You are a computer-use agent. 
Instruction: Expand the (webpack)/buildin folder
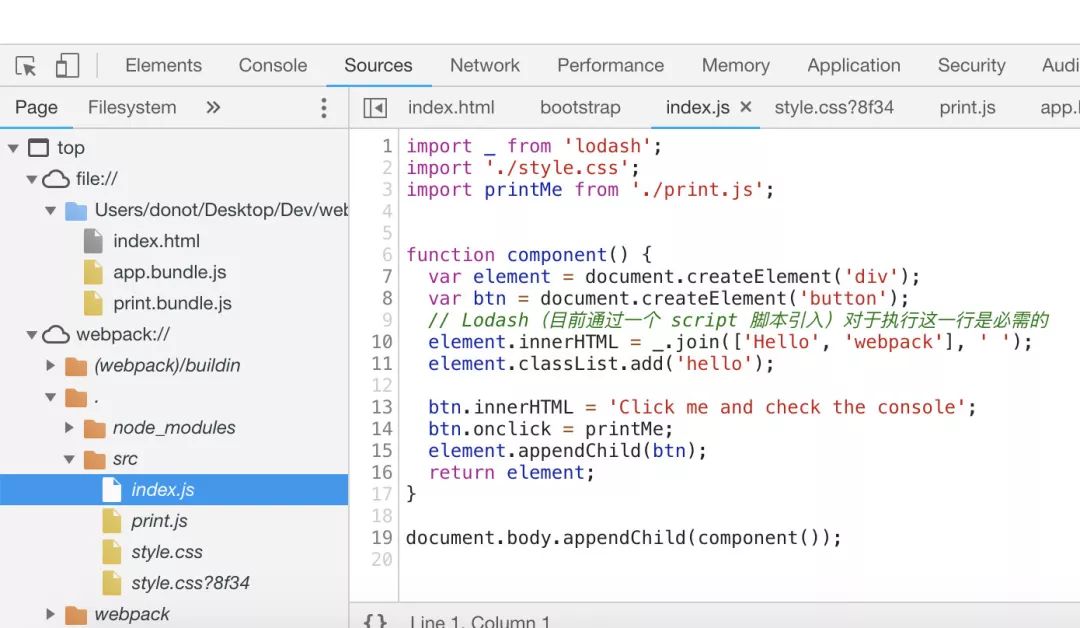point(50,366)
